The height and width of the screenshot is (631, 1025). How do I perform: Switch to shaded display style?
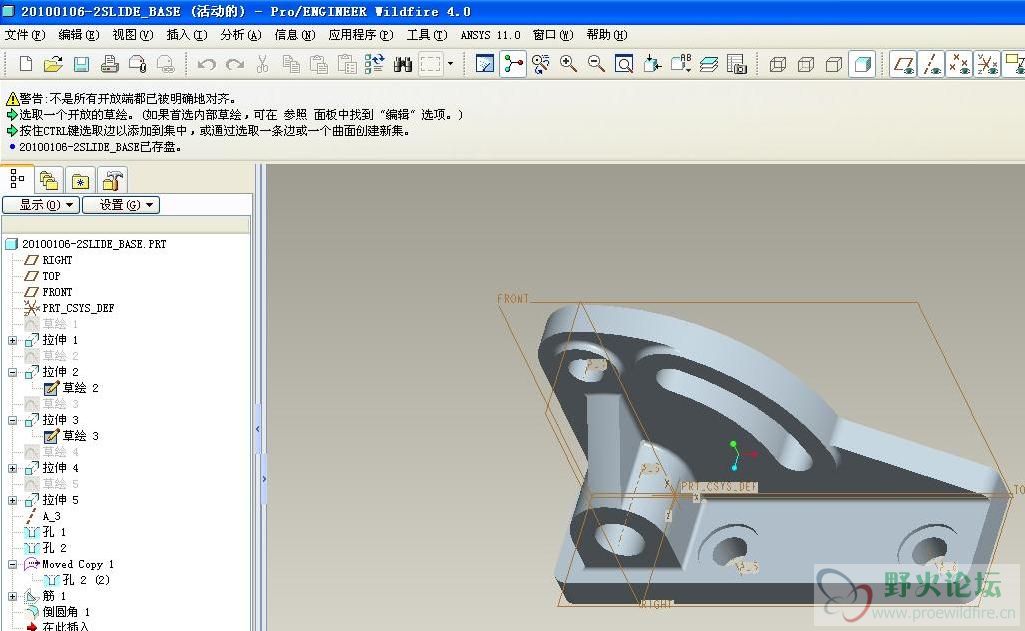click(x=862, y=64)
